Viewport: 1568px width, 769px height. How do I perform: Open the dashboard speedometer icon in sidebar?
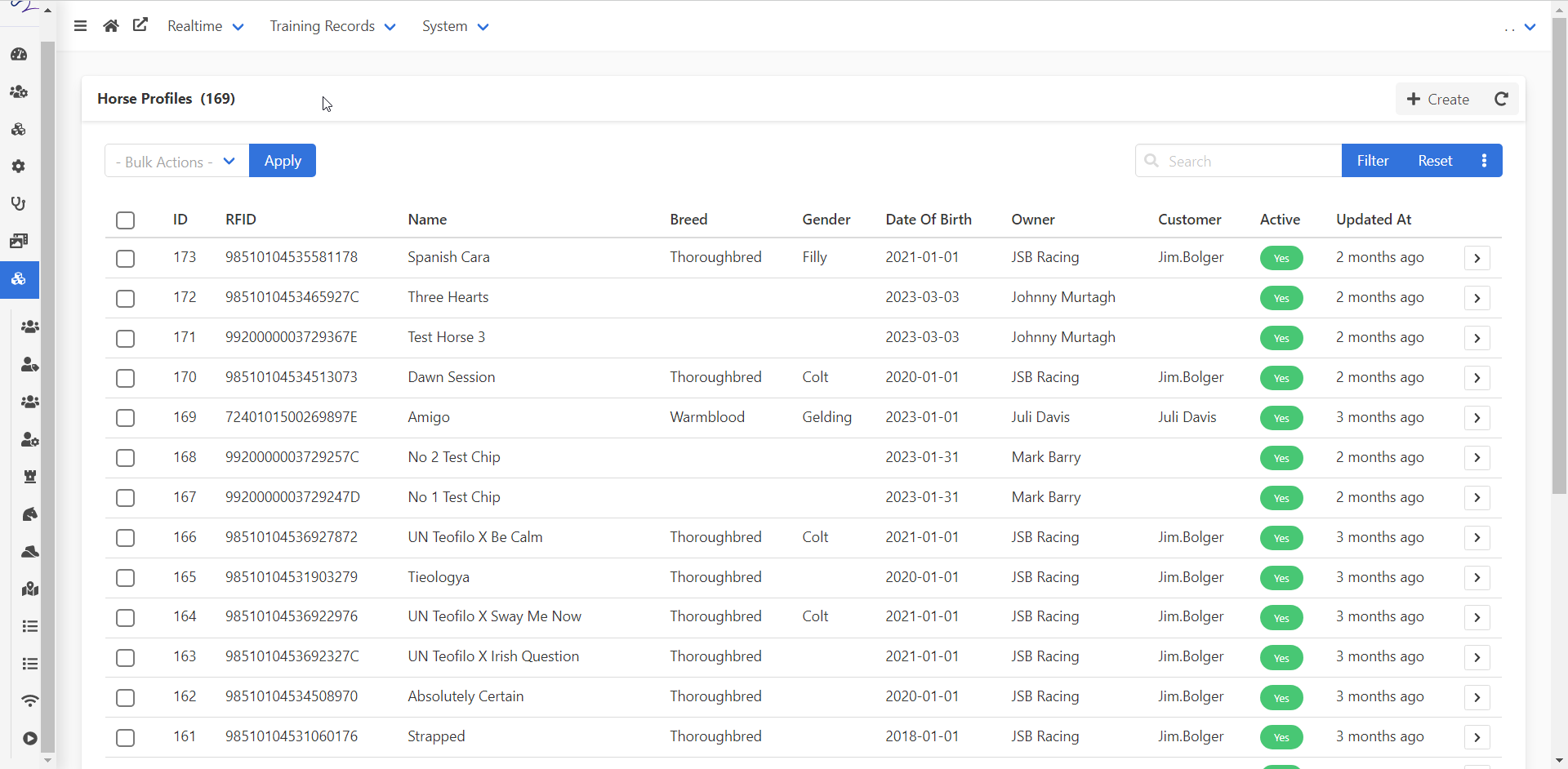click(18, 55)
